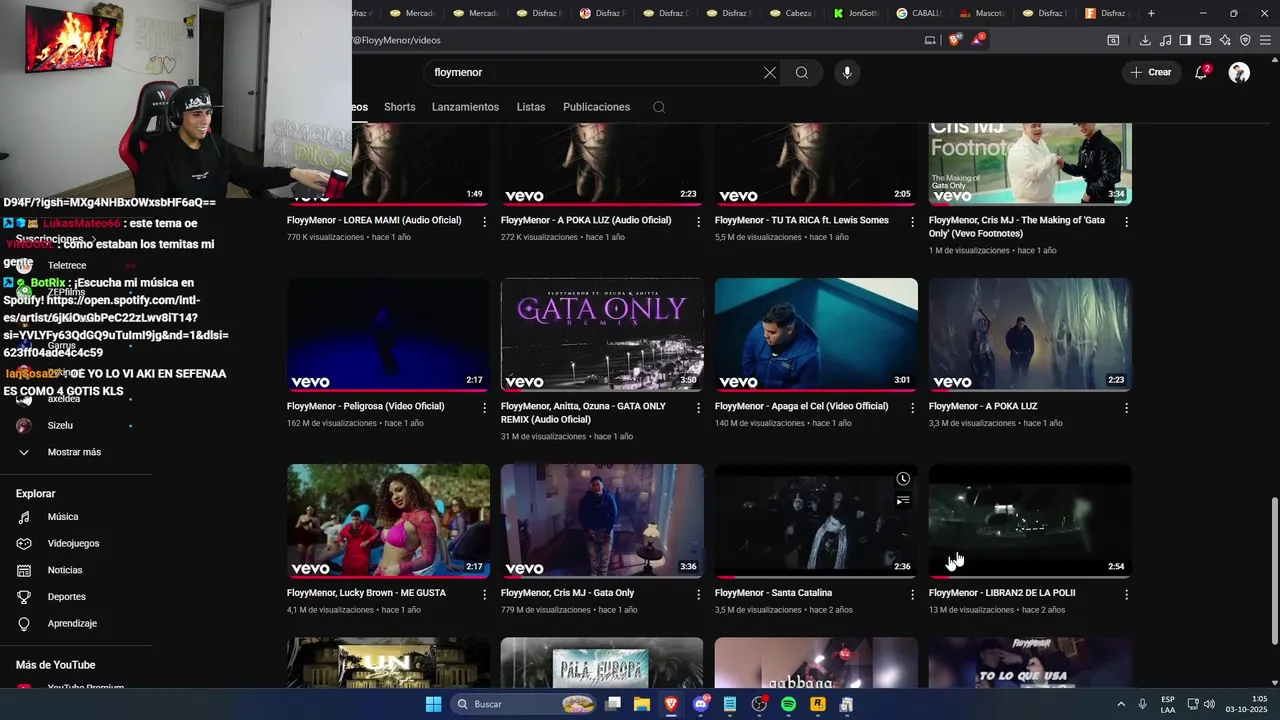Open Spotify from the taskbar
Image resolution: width=1280 pixels, height=720 pixels.
[x=788, y=704]
